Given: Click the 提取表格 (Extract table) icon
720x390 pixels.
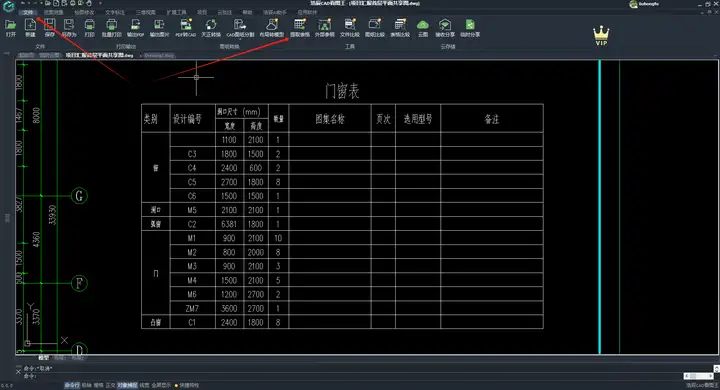Looking at the screenshot, I should click(300, 28).
